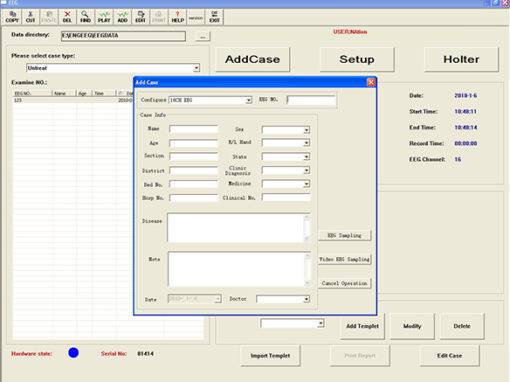Click the Serial No value 01414
This screenshot has height=382, width=510.
[145, 354]
